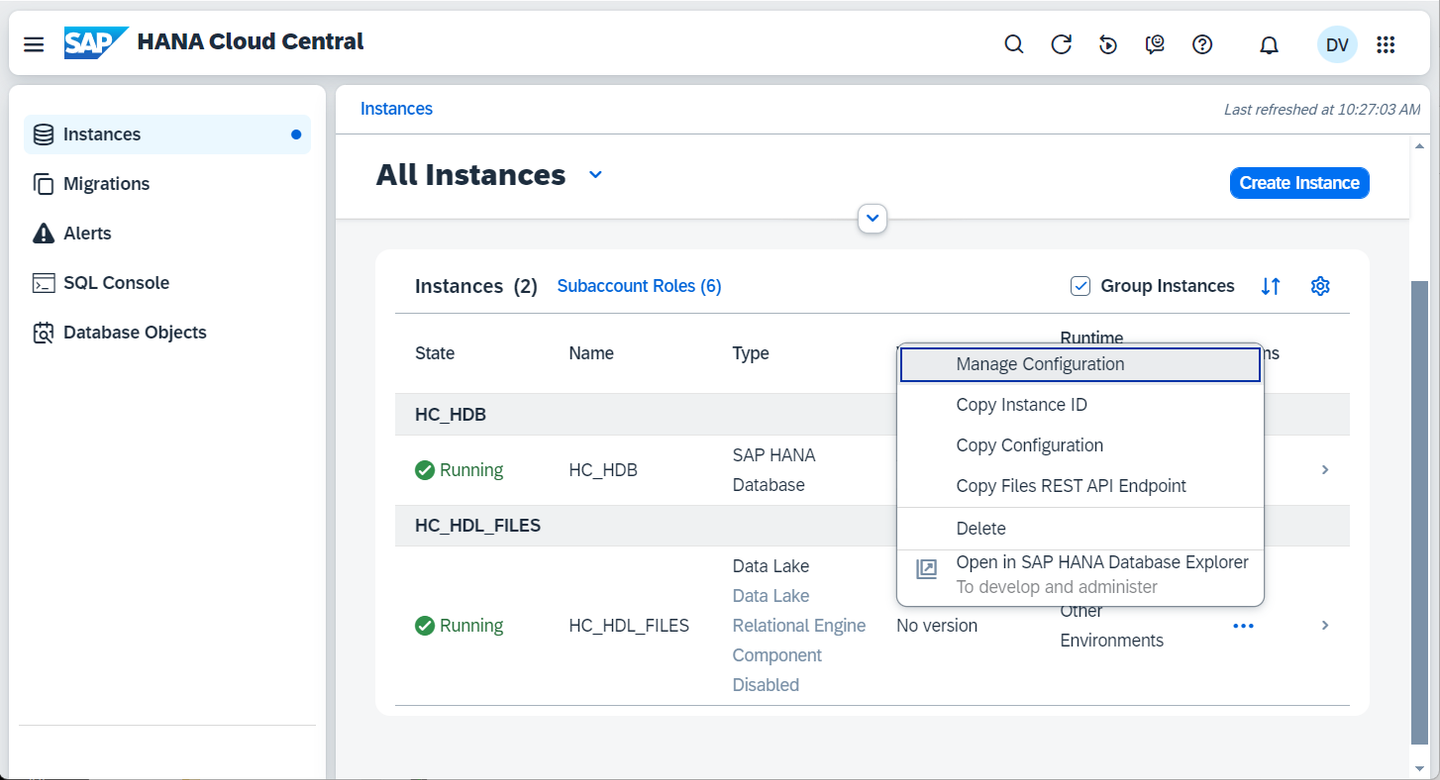Click the Running status icon for HC_HDB
The width and height of the screenshot is (1440, 780).
pyautogui.click(x=425, y=470)
